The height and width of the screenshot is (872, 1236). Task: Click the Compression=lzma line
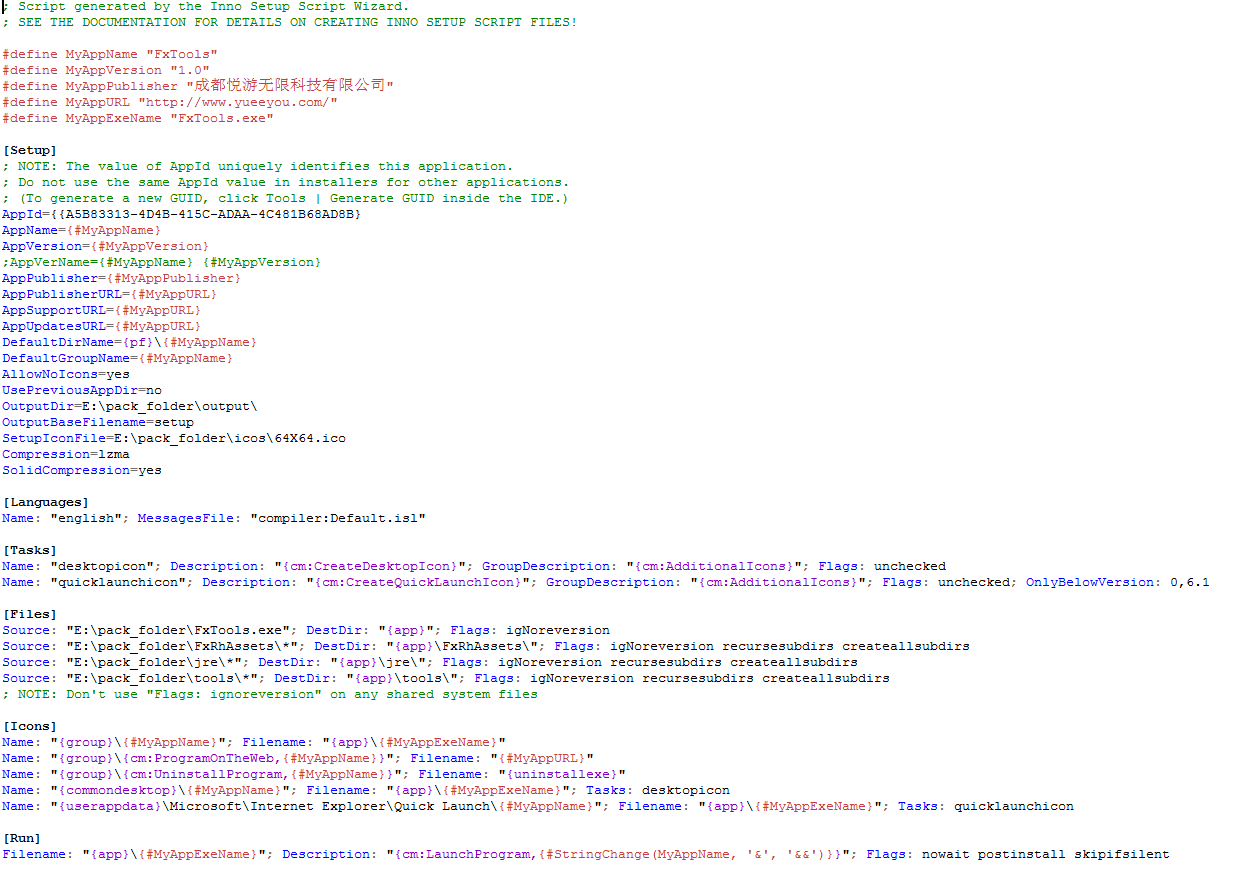66,454
